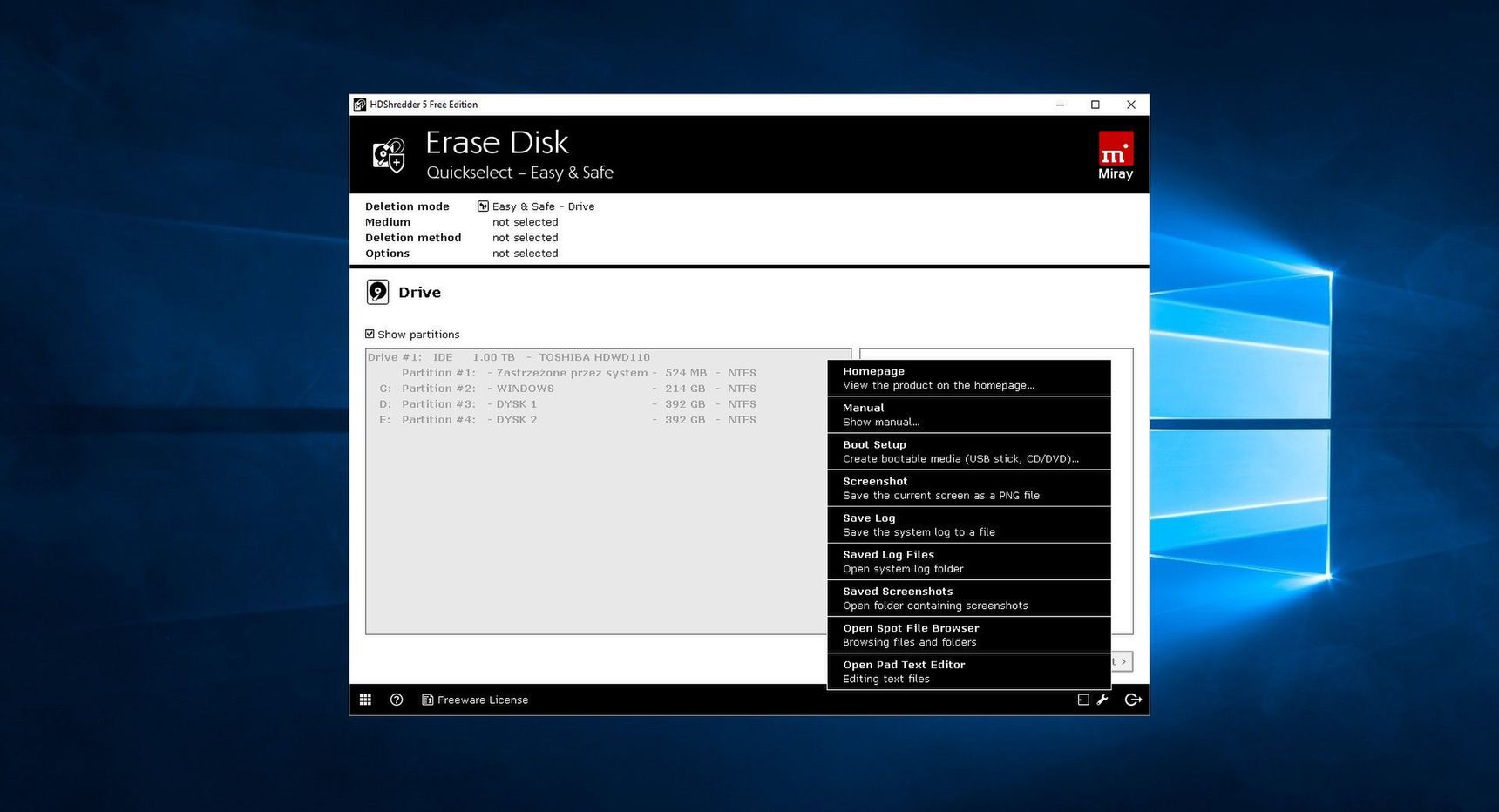Choose Screenshot to save PNG
Image resolution: width=1499 pixels, height=812 pixels.
point(969,488)
